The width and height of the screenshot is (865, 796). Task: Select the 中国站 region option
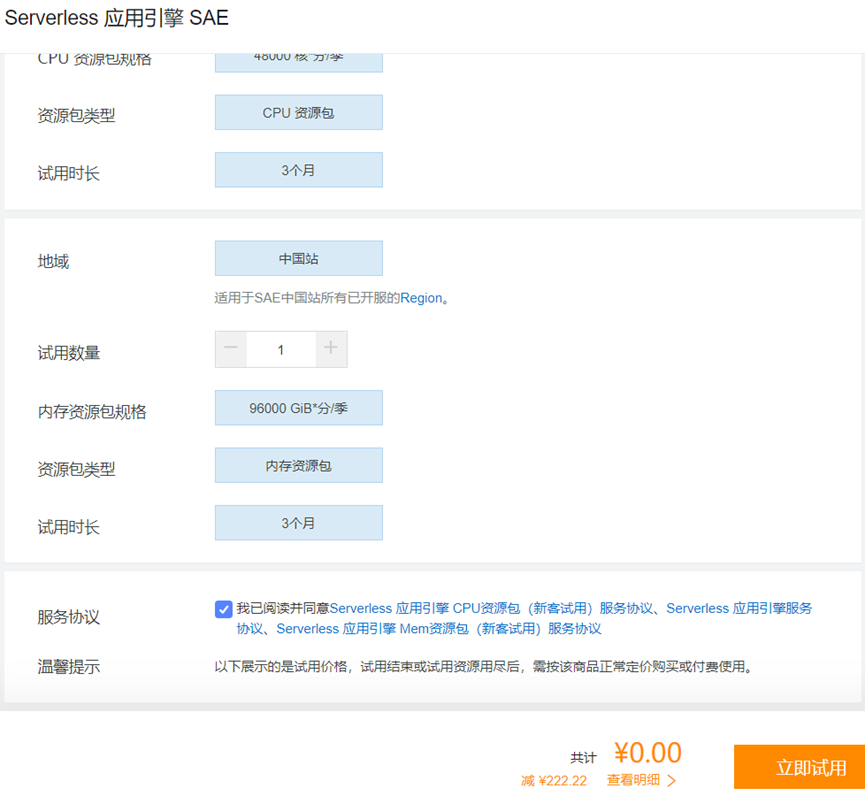[298, 258]
